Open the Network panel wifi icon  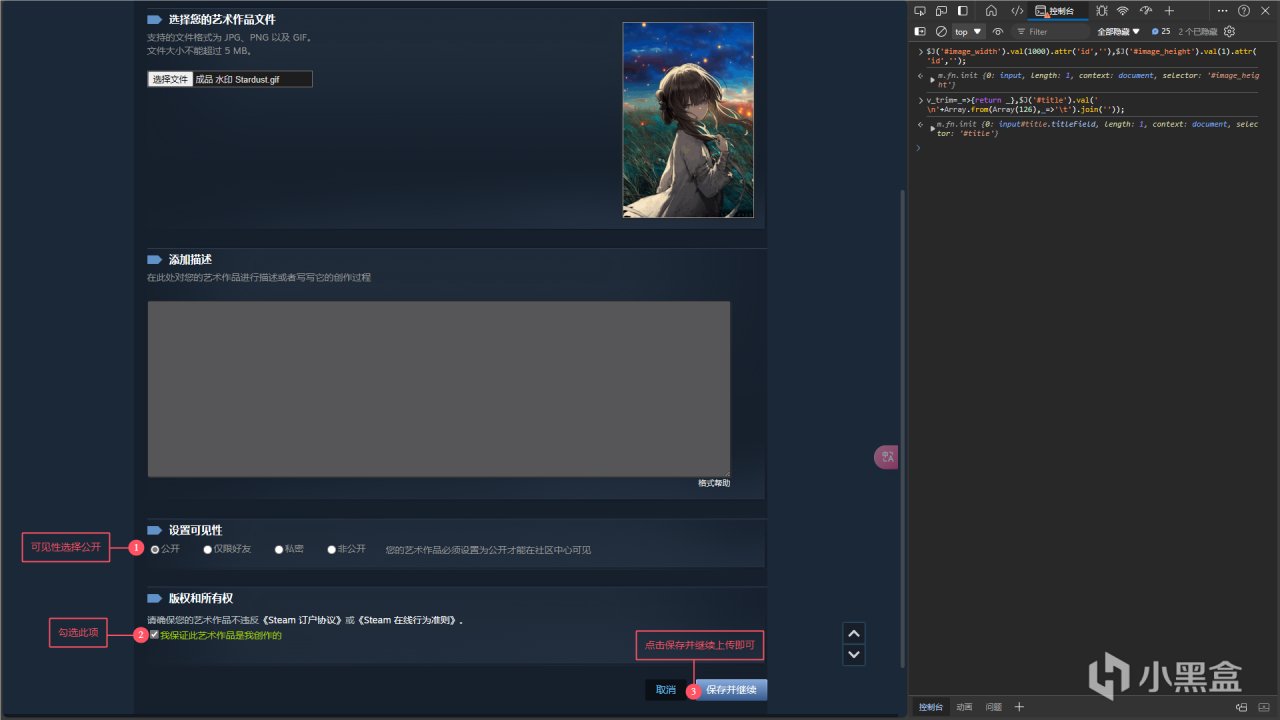[1123, 11]
